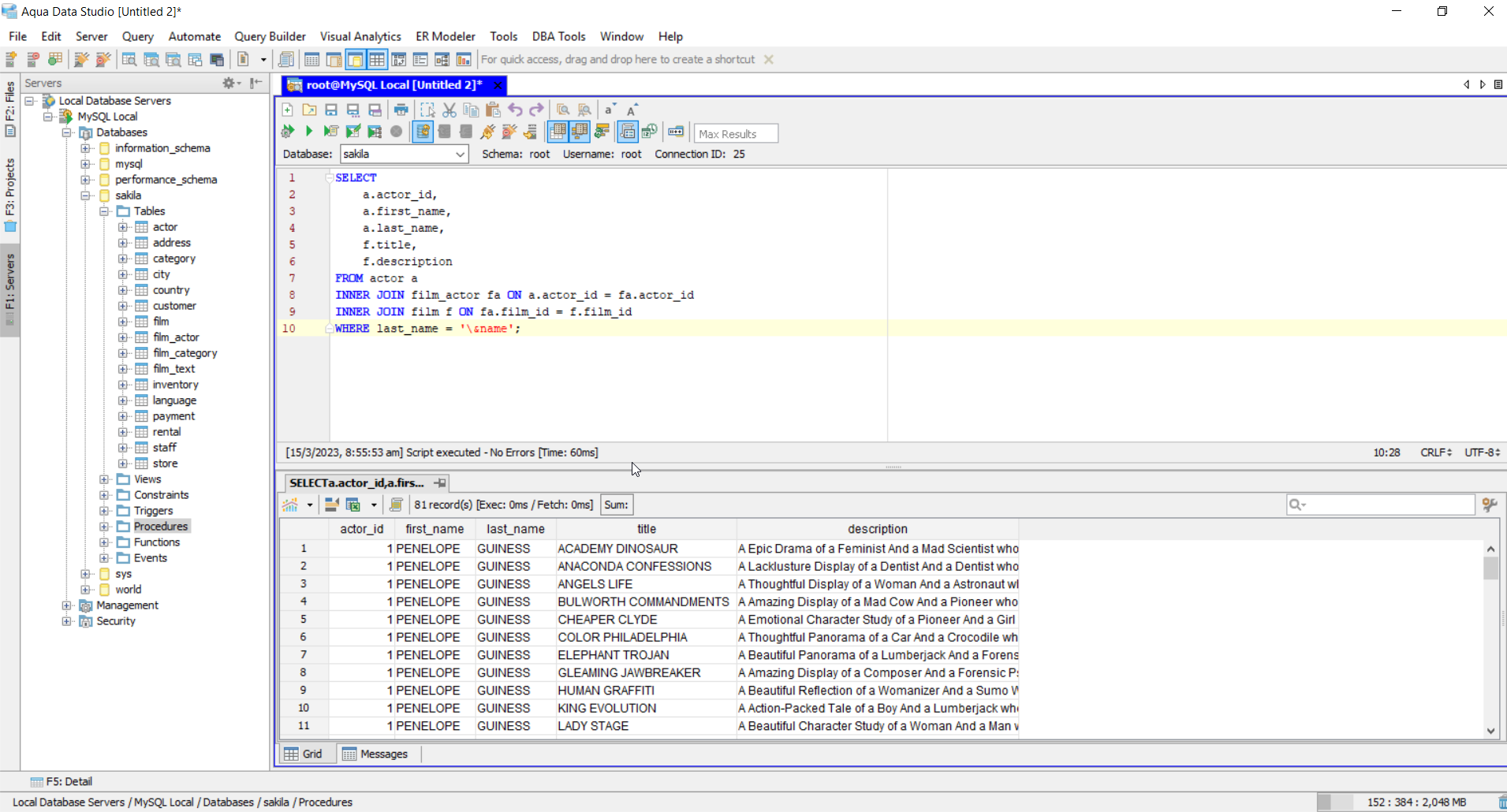
Task: Toggle the highlighted auto-commit database button
Action: [x=423, y=132]
